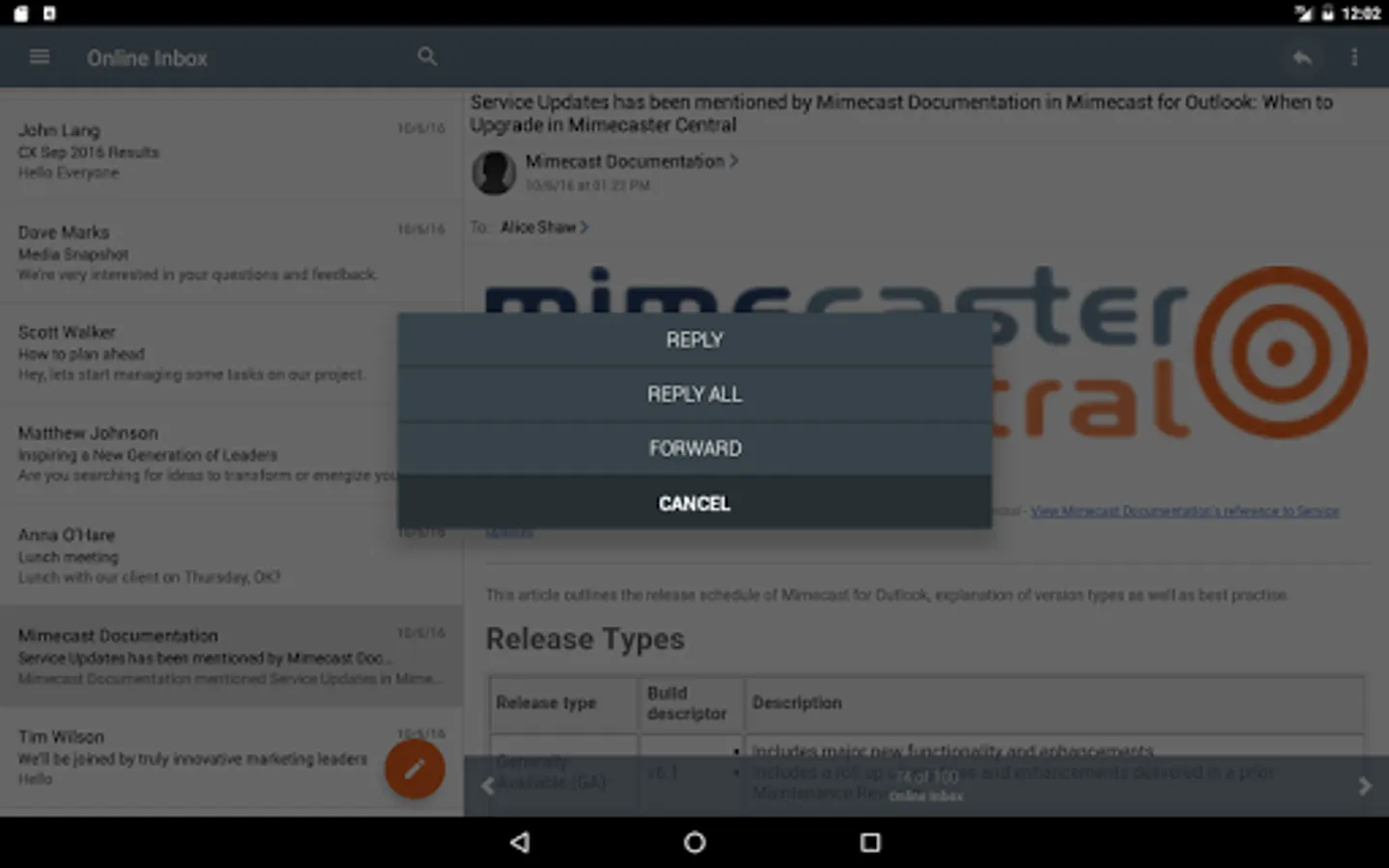Screen dimensions: 1389x868
Task: Tap the Android recent apps button
Action: 870,843
